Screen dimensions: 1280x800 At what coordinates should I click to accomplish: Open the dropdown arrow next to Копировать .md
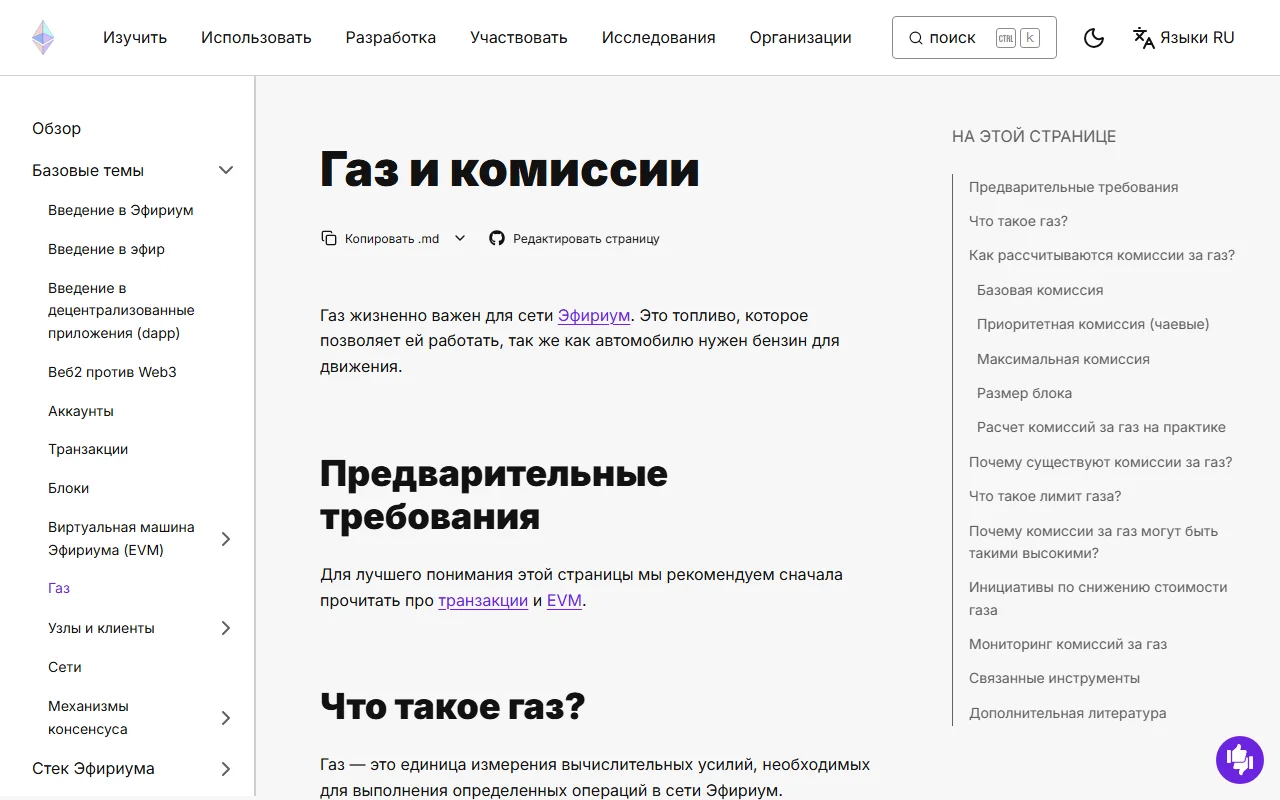click(460, 238)
